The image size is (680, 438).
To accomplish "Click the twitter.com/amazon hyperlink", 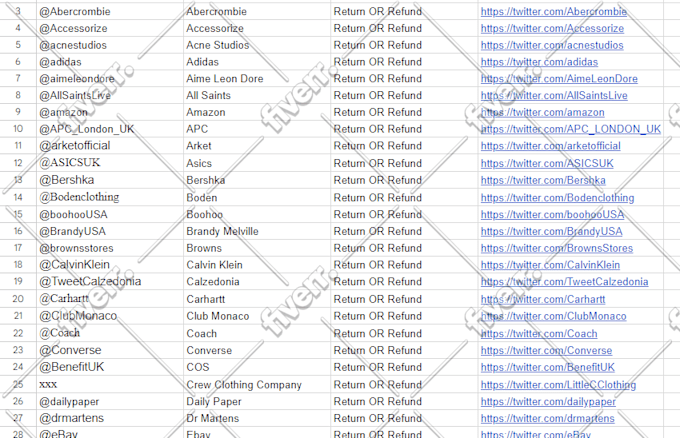I will (542, 113).
